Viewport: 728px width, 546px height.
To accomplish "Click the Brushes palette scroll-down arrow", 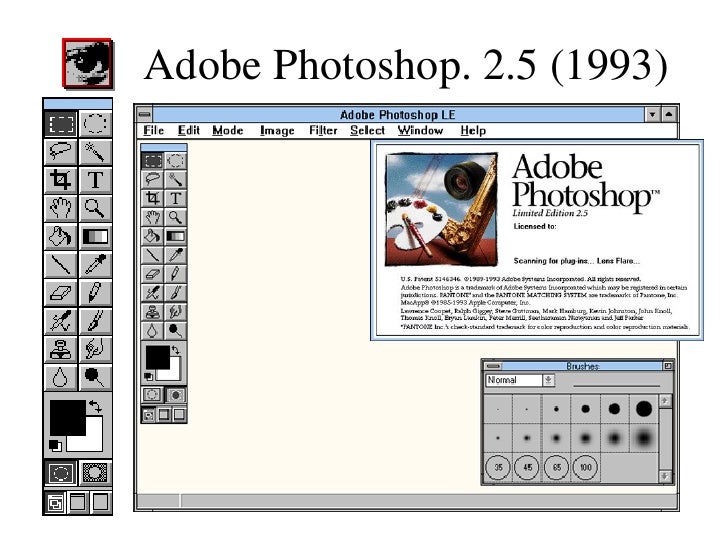I will point(665,476).
